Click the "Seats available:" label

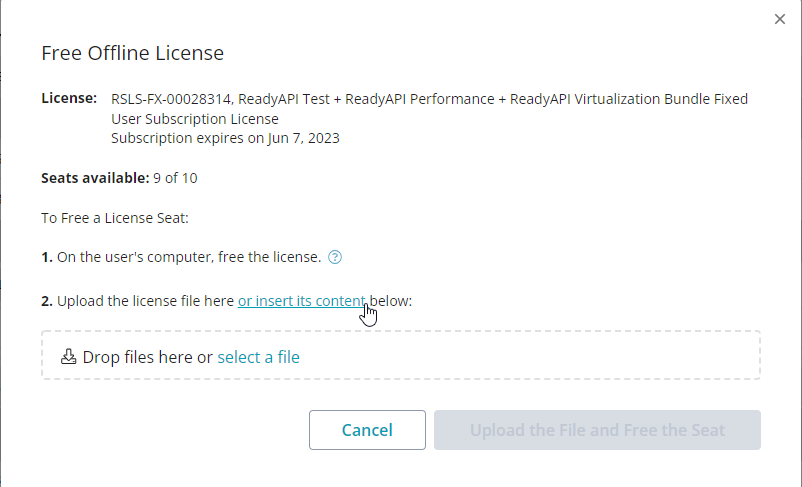pyautogui.click(x=95, y=178)
